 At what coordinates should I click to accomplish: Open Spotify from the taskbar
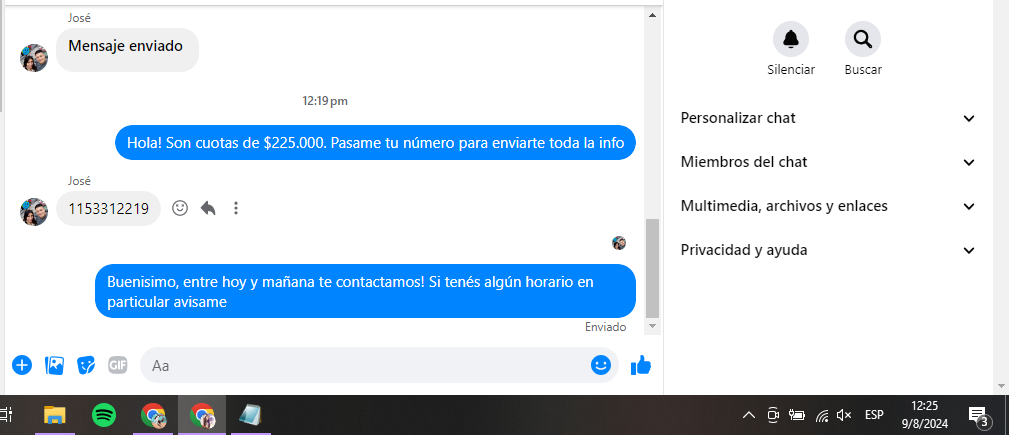point(104,415)
